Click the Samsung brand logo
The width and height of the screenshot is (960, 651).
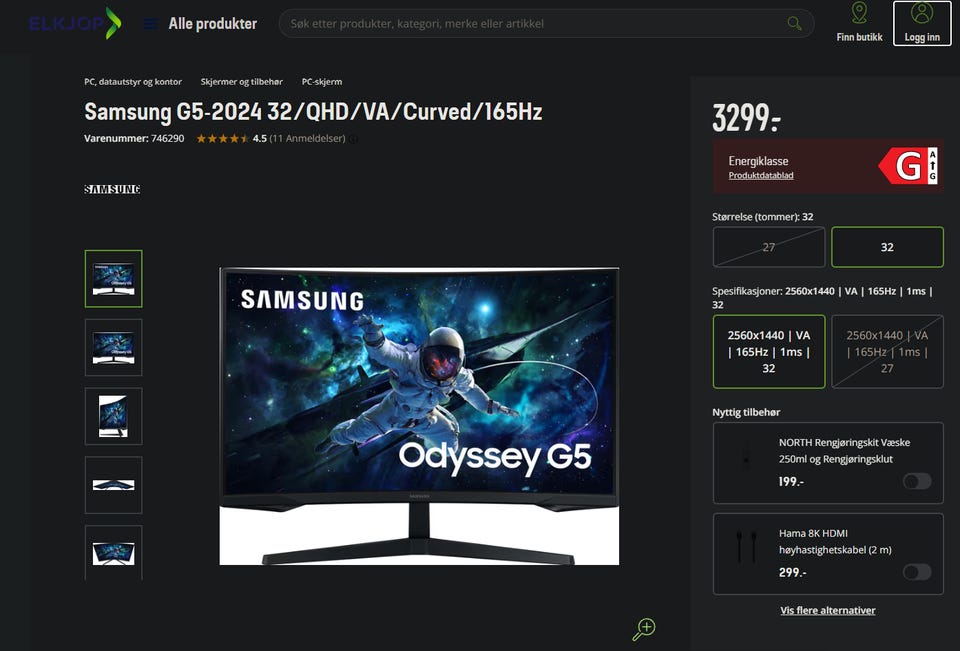(112, 189)
